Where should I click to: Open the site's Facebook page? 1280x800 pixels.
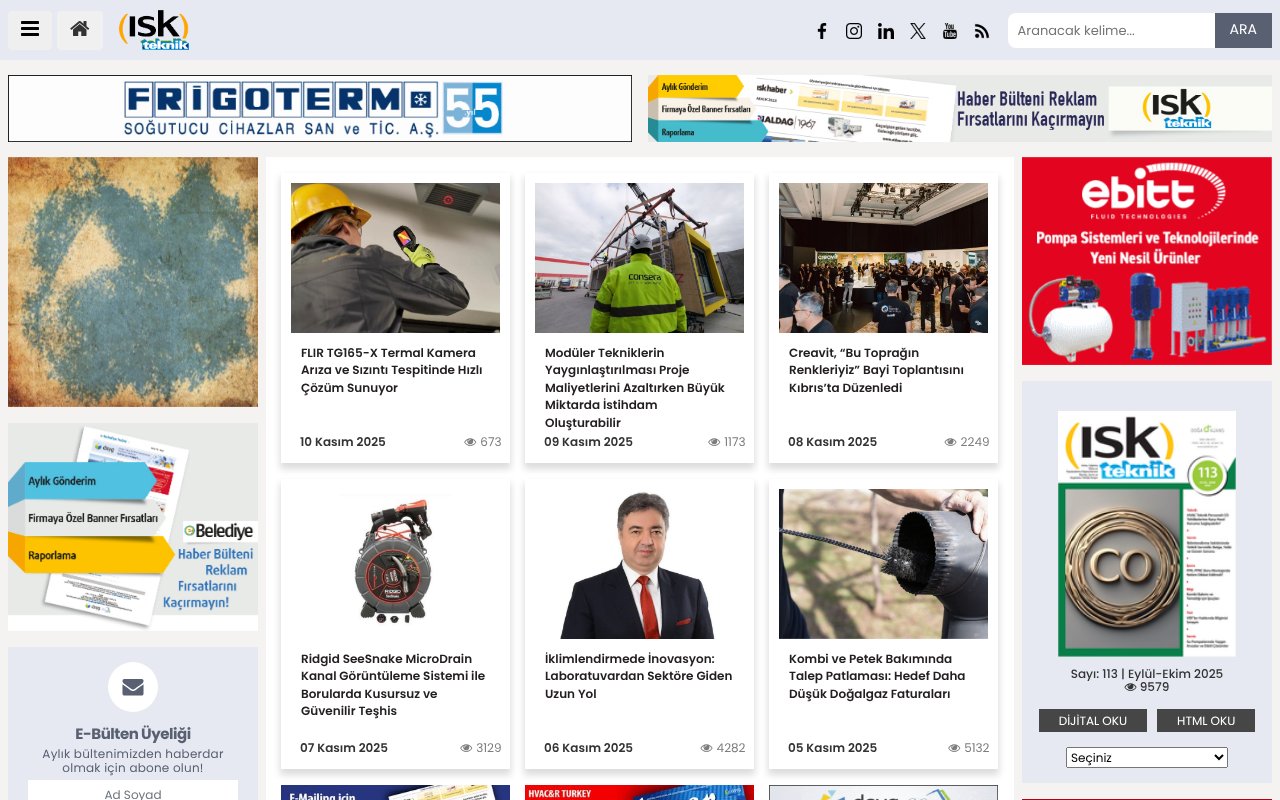click(x=822, y=31)
